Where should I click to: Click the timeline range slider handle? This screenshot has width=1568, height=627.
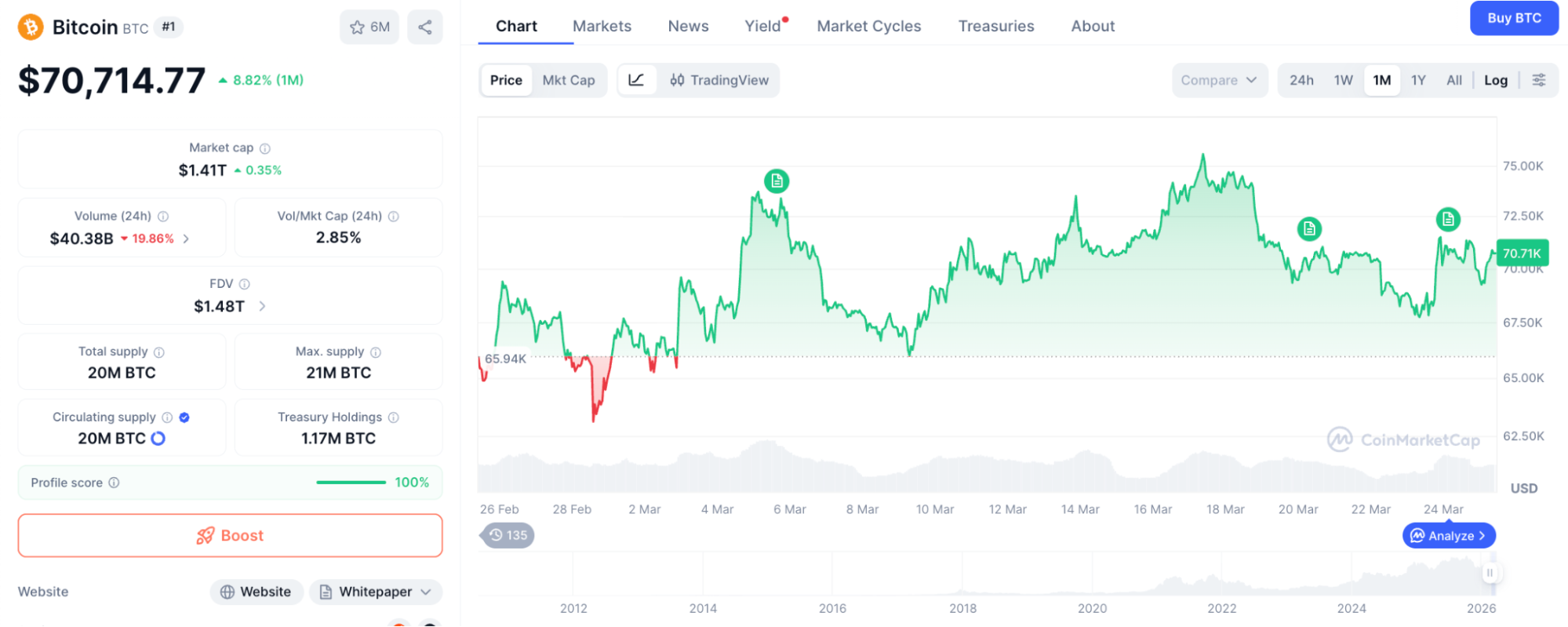1490,573
